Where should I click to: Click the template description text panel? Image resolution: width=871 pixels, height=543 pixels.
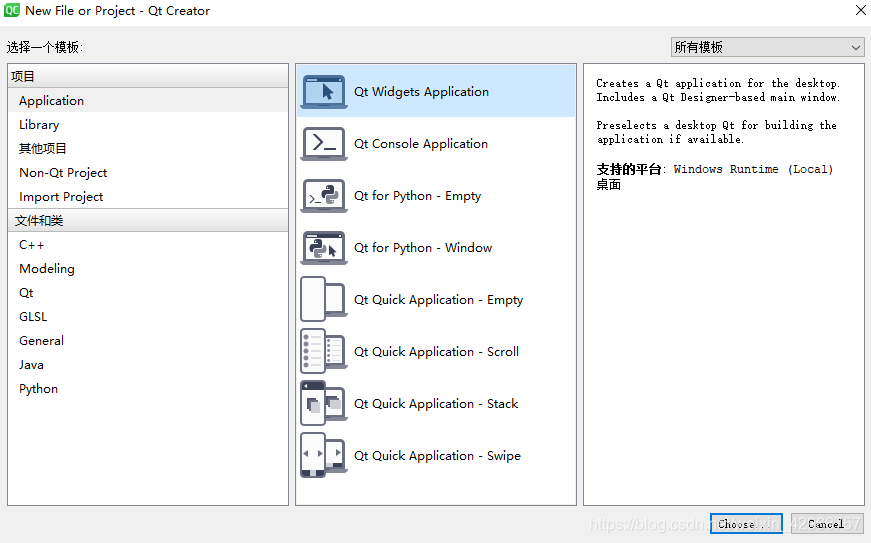tap(724, 284)
